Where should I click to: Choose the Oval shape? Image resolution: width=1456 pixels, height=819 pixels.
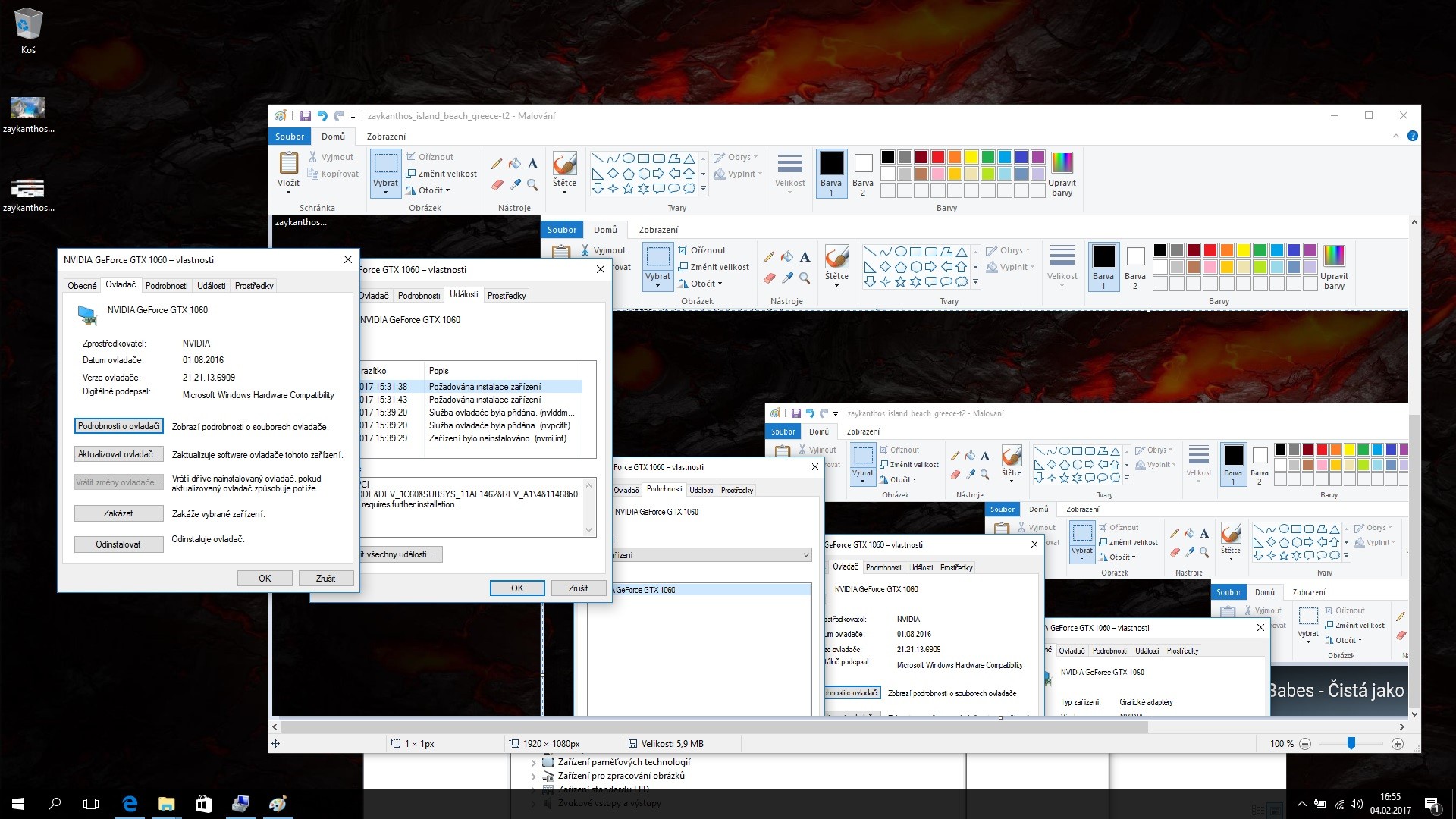pos(628,158)
